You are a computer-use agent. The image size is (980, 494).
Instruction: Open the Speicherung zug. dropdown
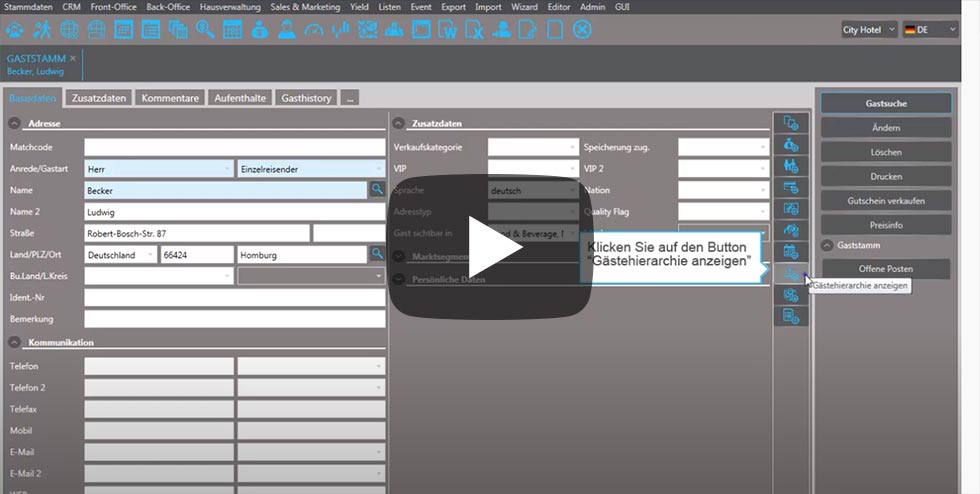click(x=723, y=148)
